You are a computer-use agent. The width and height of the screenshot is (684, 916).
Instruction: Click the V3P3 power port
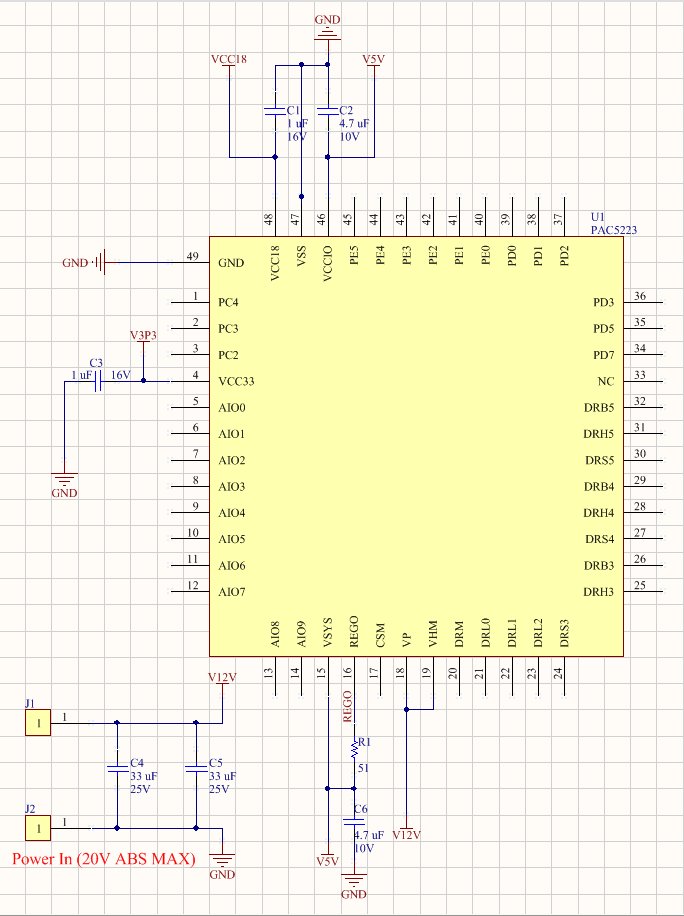pos(143,336)
